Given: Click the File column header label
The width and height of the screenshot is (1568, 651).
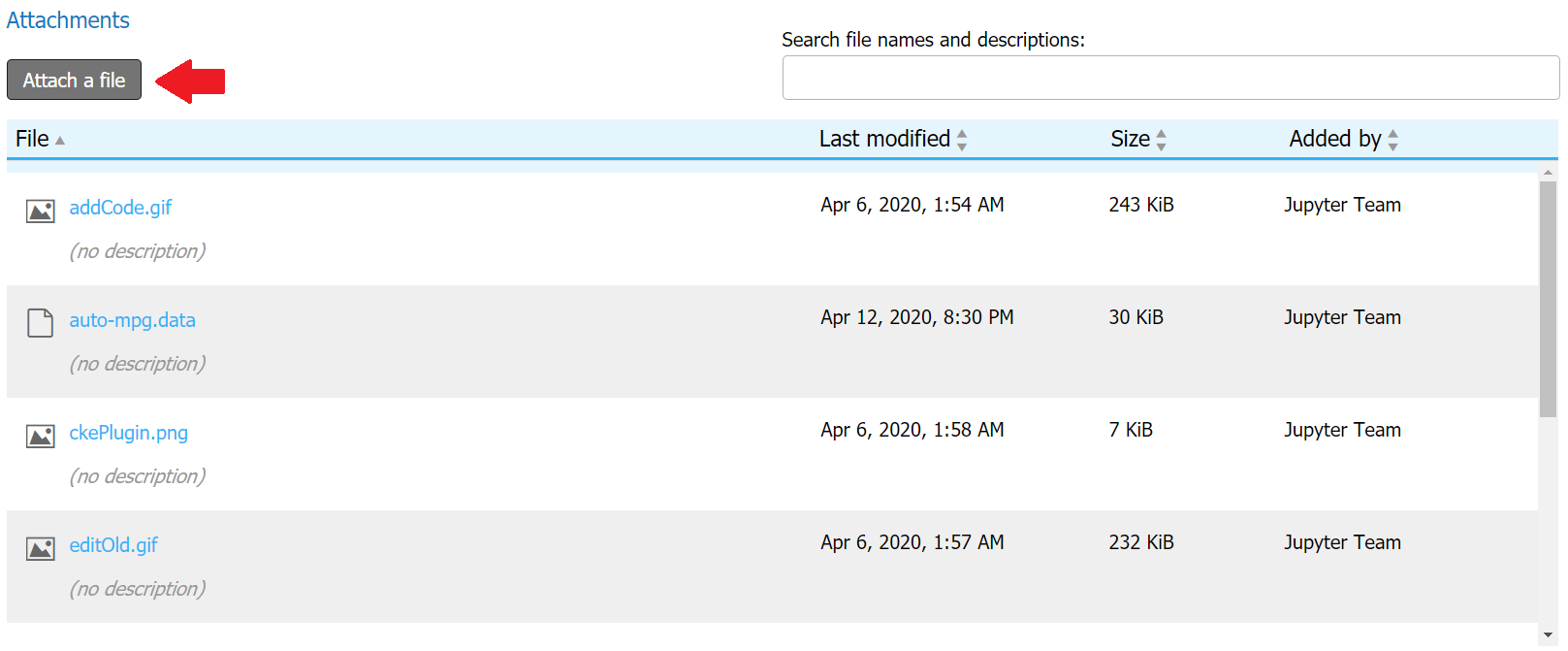Looking at the screenshot, I should [32, 139].
